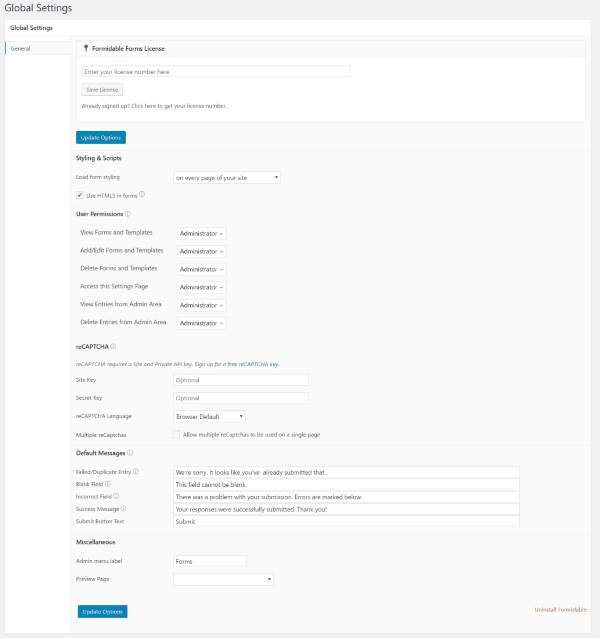Click the Incorrect Field info icon
Screen dimensions: 600x638
(x=117, y=496)
